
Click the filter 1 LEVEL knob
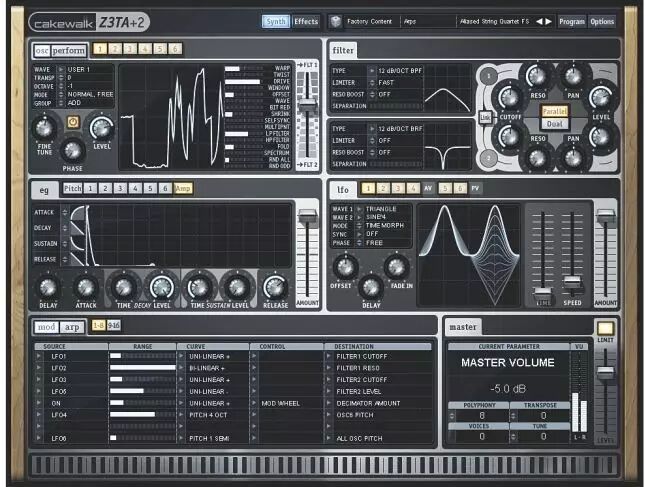coord(601,98)
